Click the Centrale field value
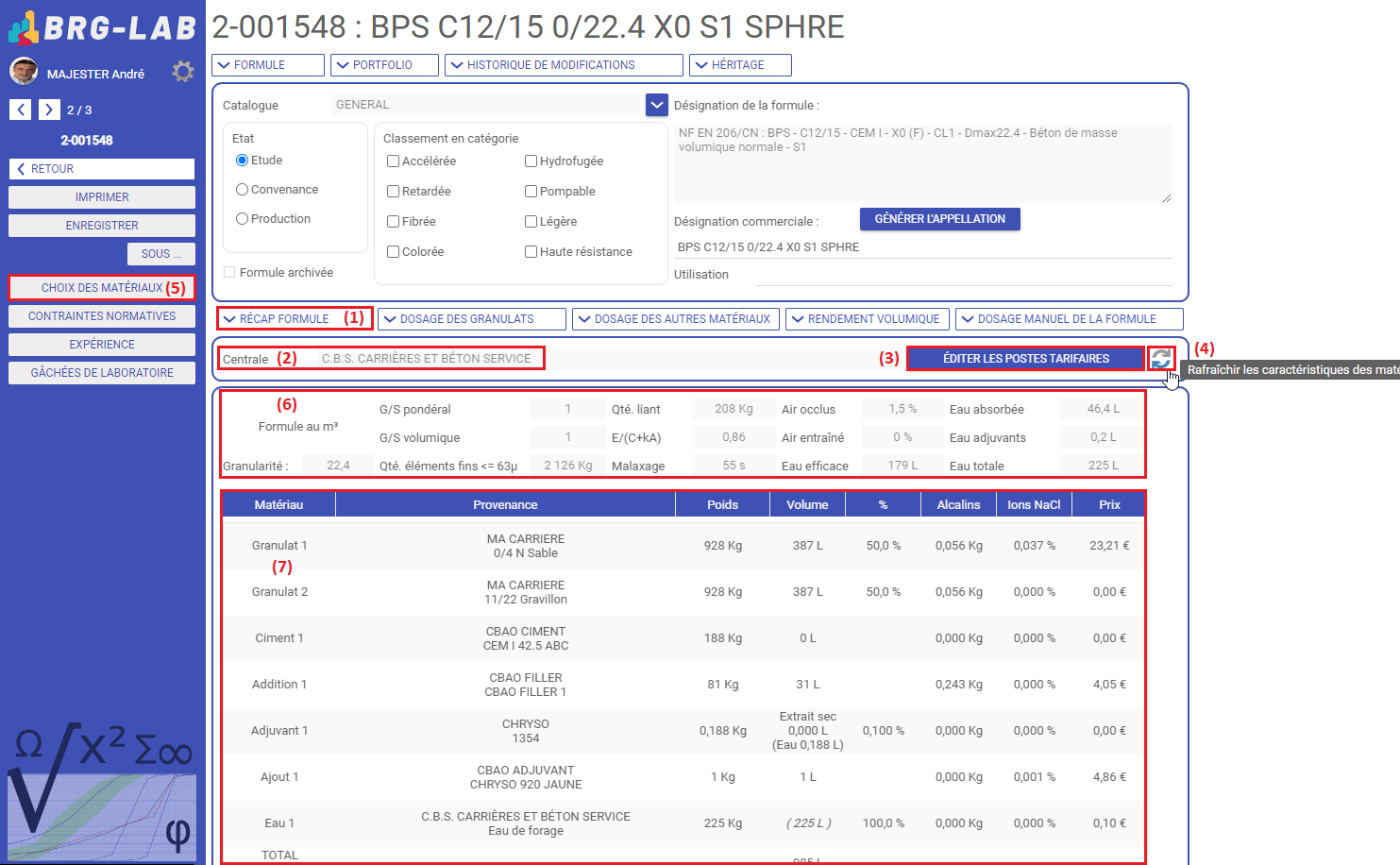Screen dimensions: 1400x865 click(427, 359)
